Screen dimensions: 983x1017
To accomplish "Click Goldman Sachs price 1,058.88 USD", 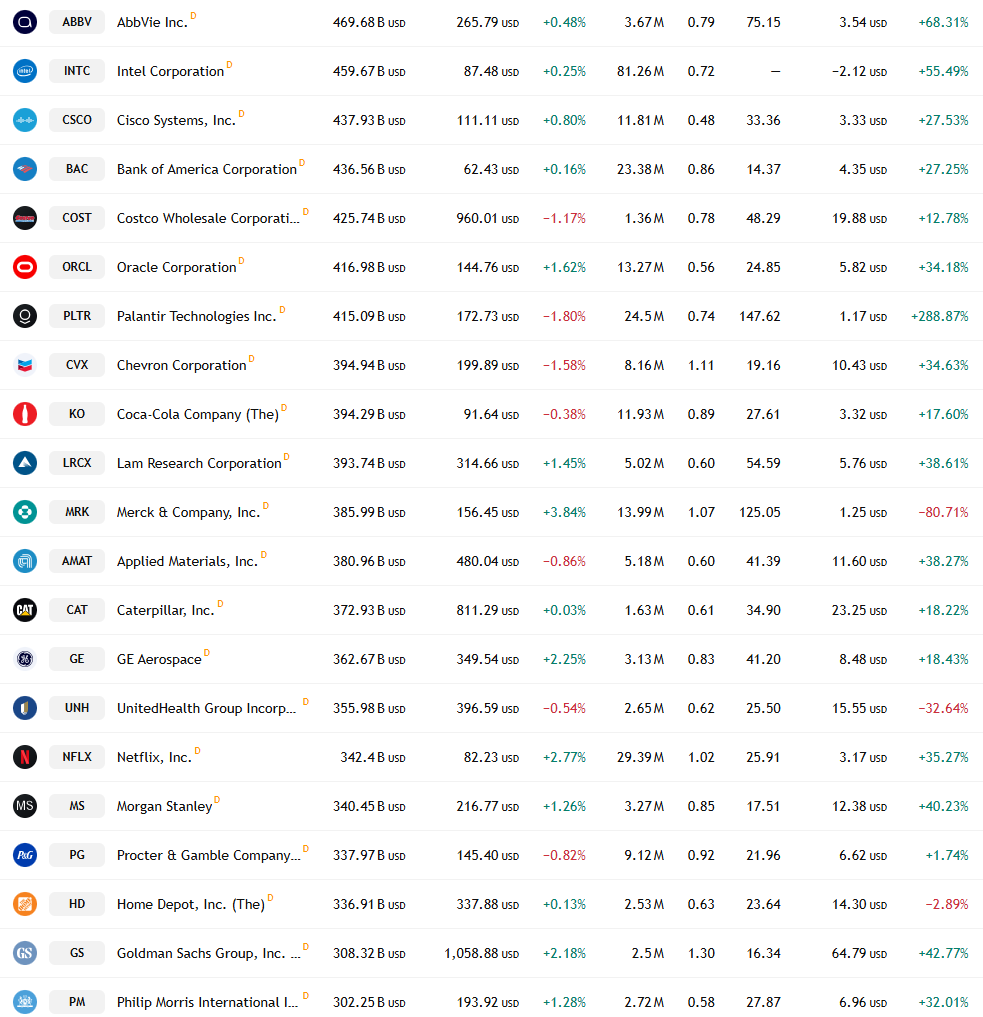I will (482, 953).
